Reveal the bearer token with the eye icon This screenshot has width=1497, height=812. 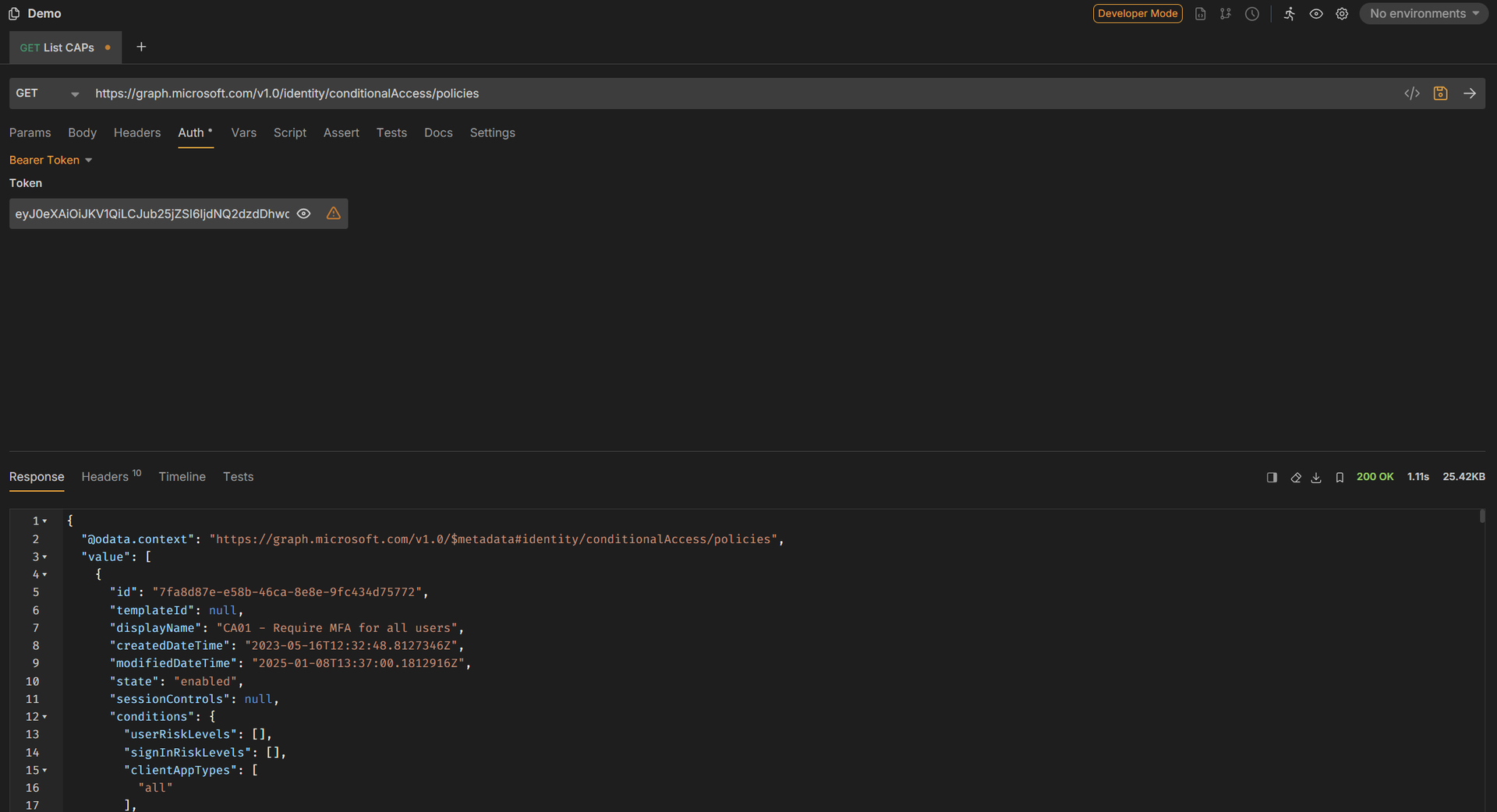tap(304, 214)
